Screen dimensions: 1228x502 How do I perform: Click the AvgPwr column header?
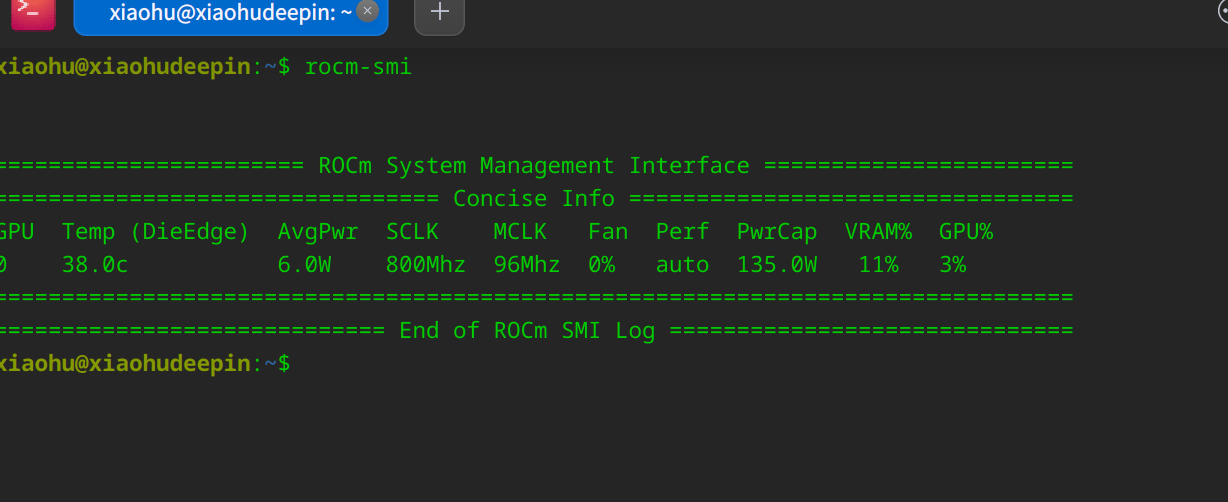317,232
